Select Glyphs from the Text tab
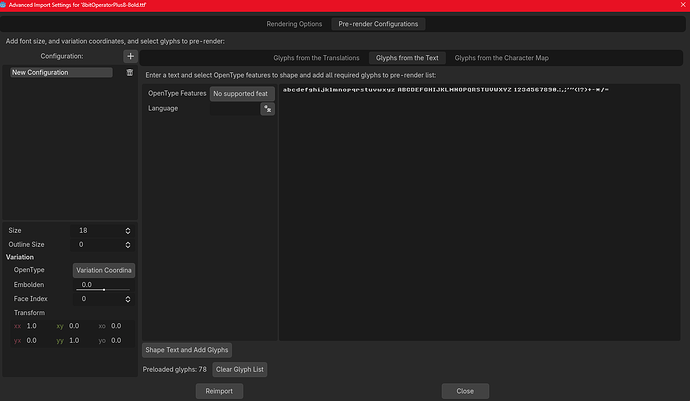Screen dimensions: 690x401 point(407,58)
